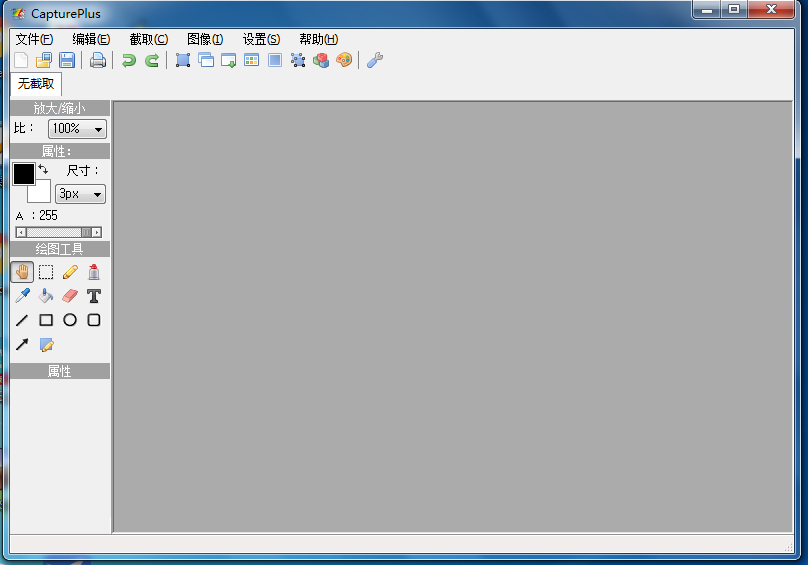Click the black foreground color swatch
808x565 pixels.
point(24,174)
